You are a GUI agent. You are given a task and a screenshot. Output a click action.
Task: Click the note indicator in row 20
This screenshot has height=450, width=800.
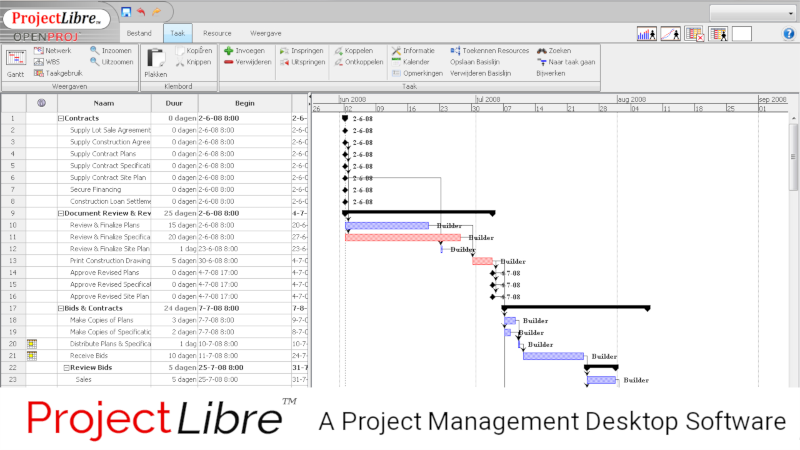32,344
